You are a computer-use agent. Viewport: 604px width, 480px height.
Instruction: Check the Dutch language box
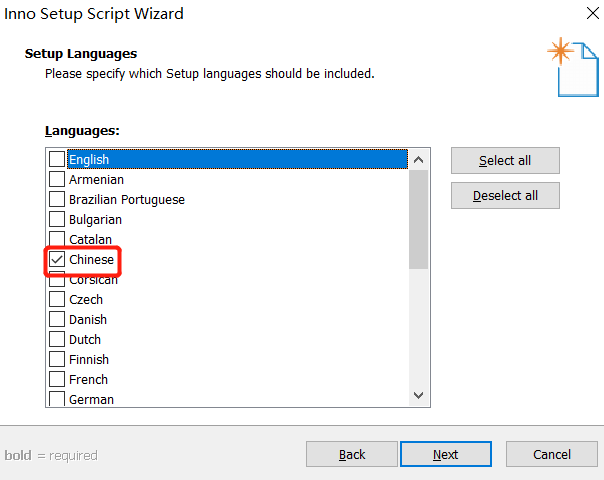tap(58, 339)
